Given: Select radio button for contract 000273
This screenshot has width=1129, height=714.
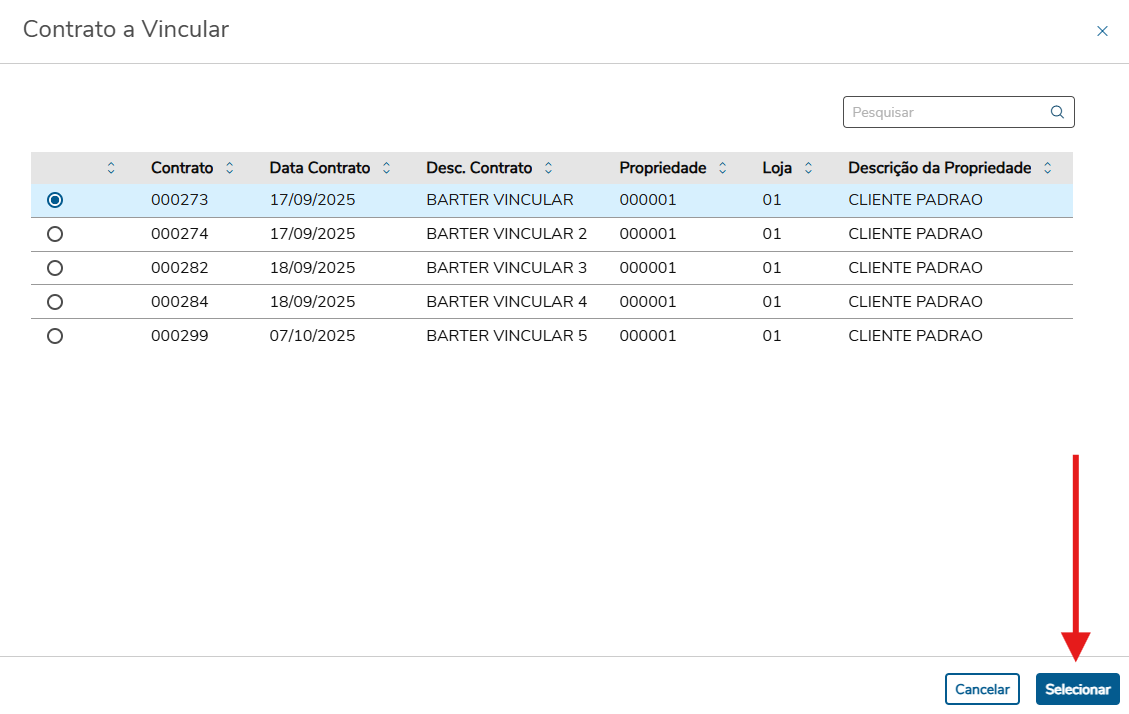Looking at the screenshot, I should 55,200.
